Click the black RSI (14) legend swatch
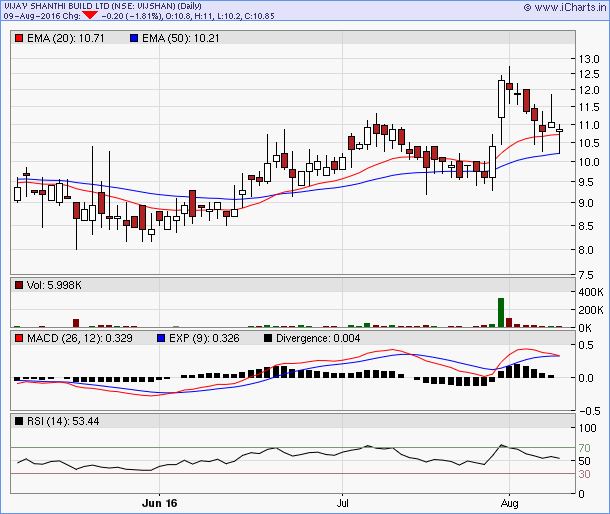The image size is (610, 514). tap(19, 421)
